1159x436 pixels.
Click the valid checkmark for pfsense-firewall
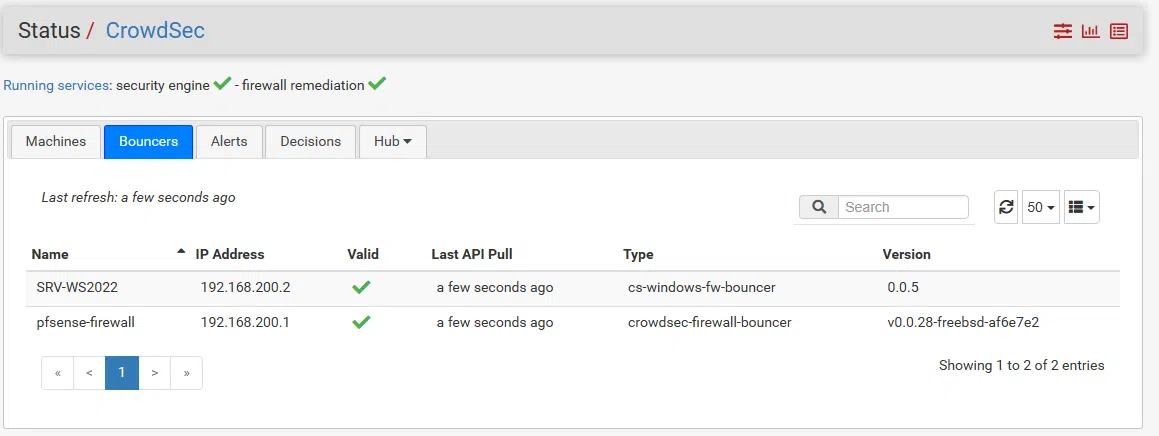(x=361, y=322)
